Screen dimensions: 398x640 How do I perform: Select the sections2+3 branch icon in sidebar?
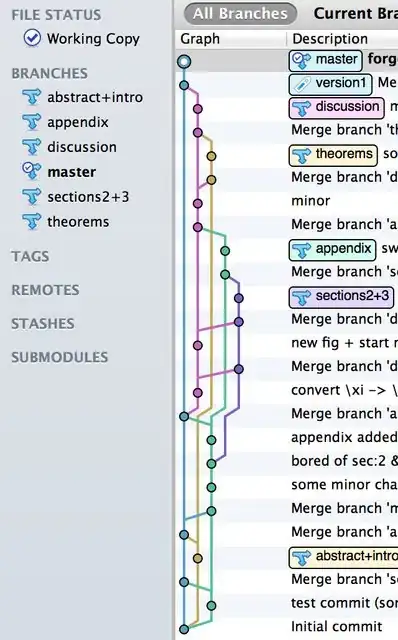[x=31, y=197]
